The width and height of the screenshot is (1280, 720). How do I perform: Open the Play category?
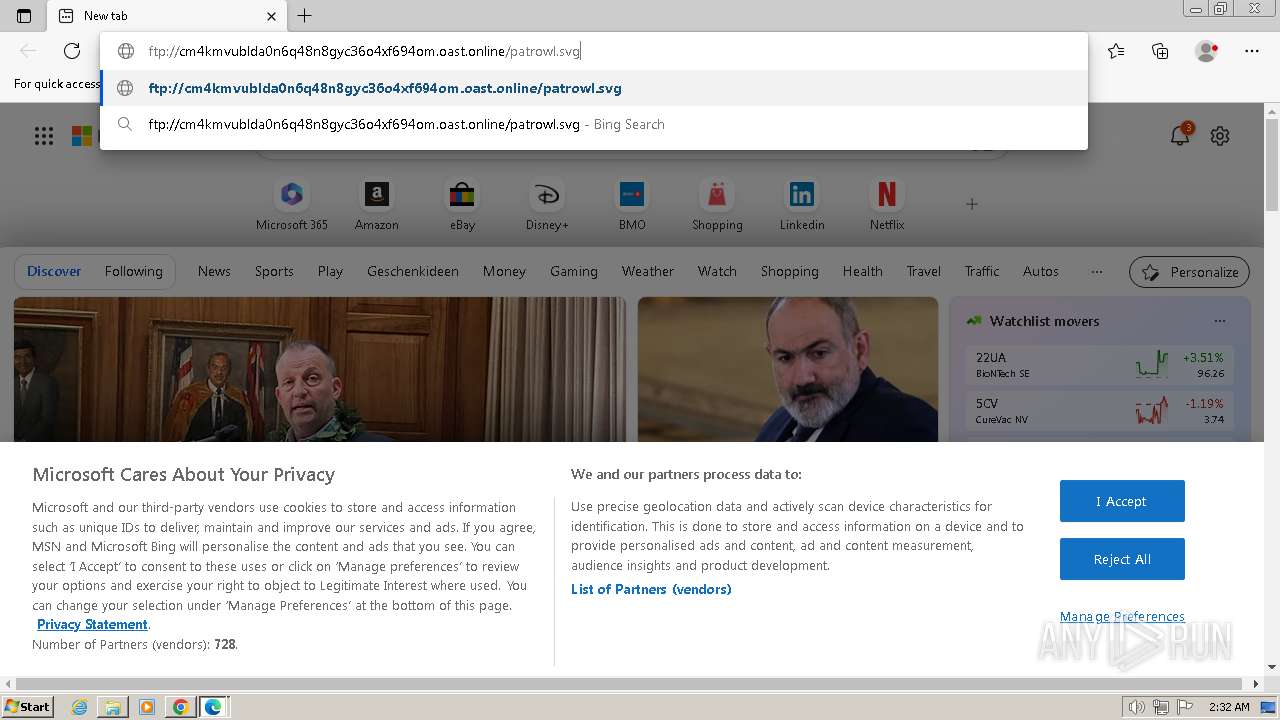click(x=330, y=271)
